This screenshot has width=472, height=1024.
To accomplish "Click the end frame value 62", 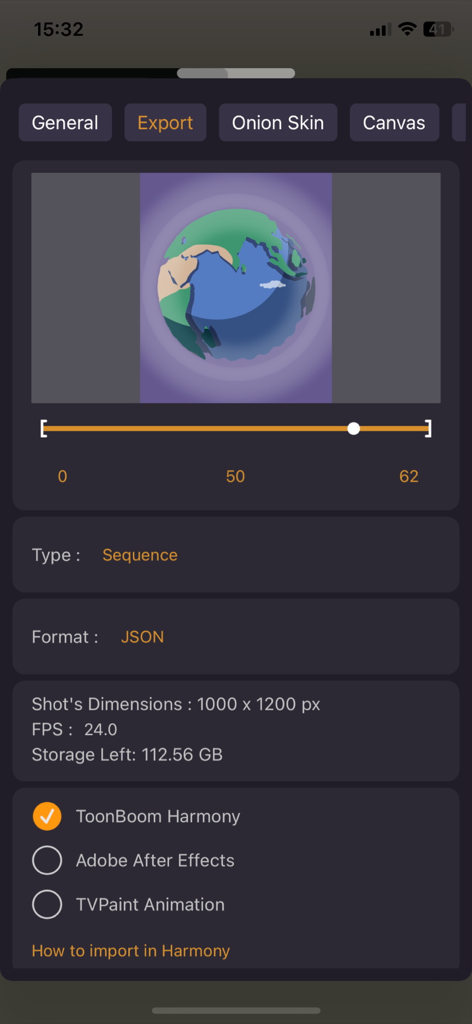I will click(409, 477).
